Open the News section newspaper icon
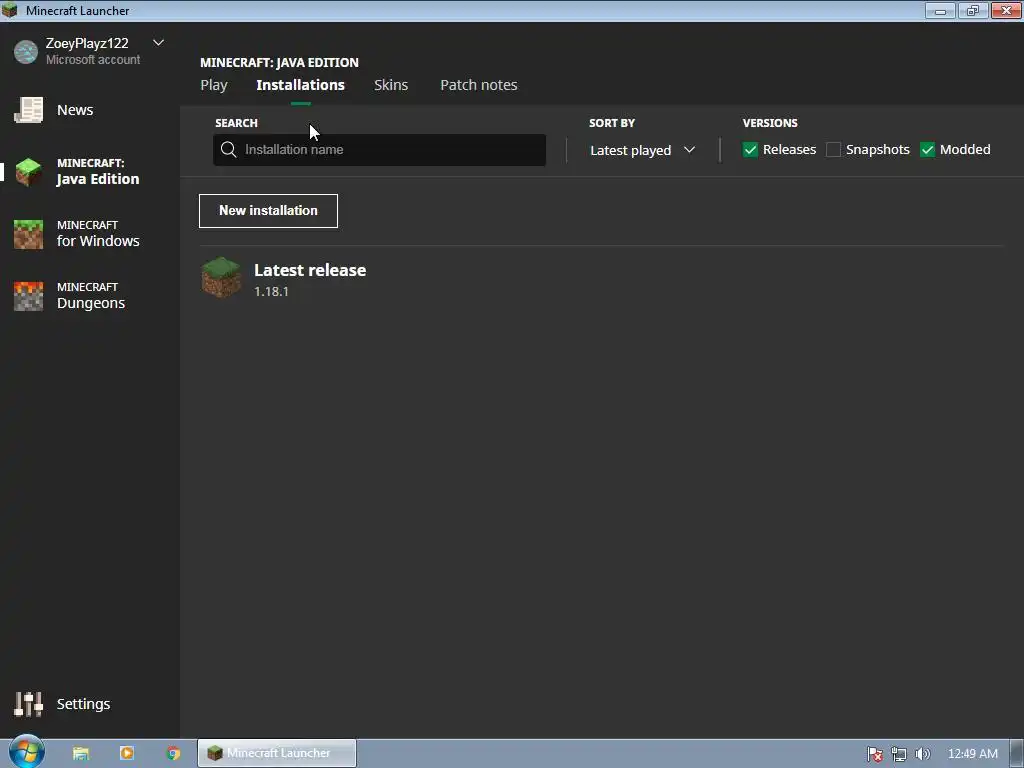1024x768 pixels. point(29,110)
